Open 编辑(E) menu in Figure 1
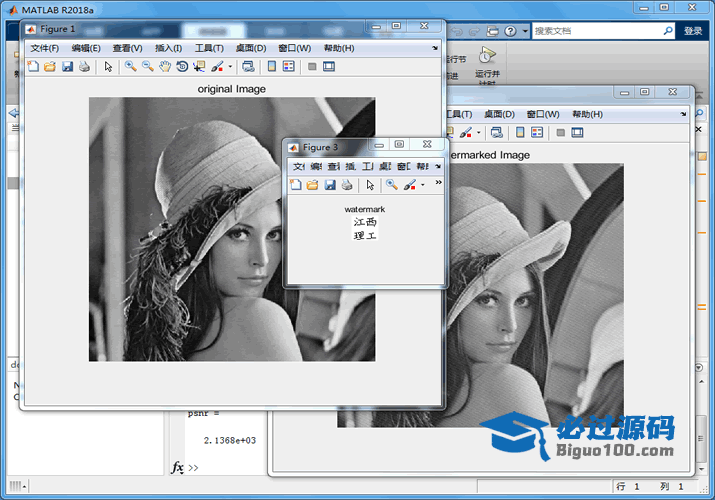715x500 pixels. [x=86, y=48]
